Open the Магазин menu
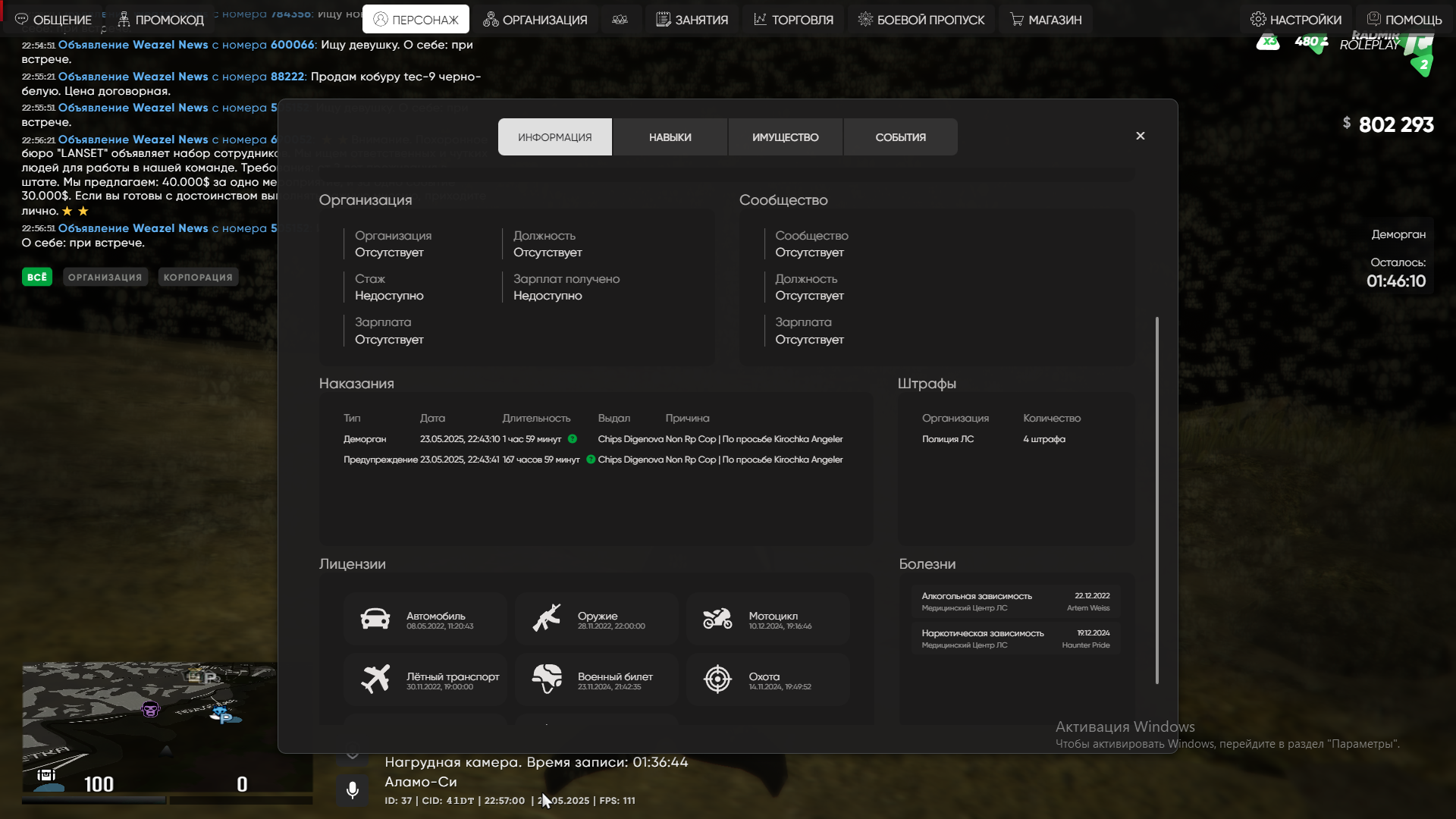Screen dimensions: 1456x819 coord(1046,20)
